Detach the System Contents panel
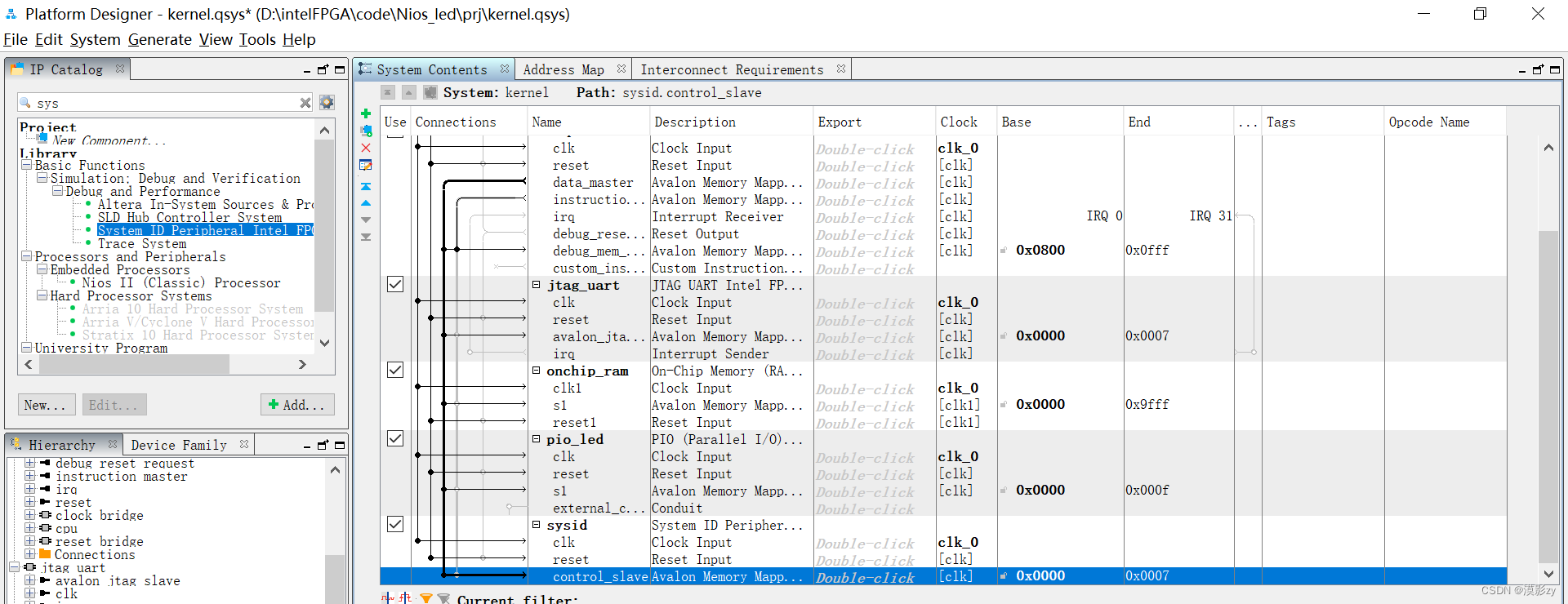The width and height of the screenshot is (1568, 604). point(1538,70)
